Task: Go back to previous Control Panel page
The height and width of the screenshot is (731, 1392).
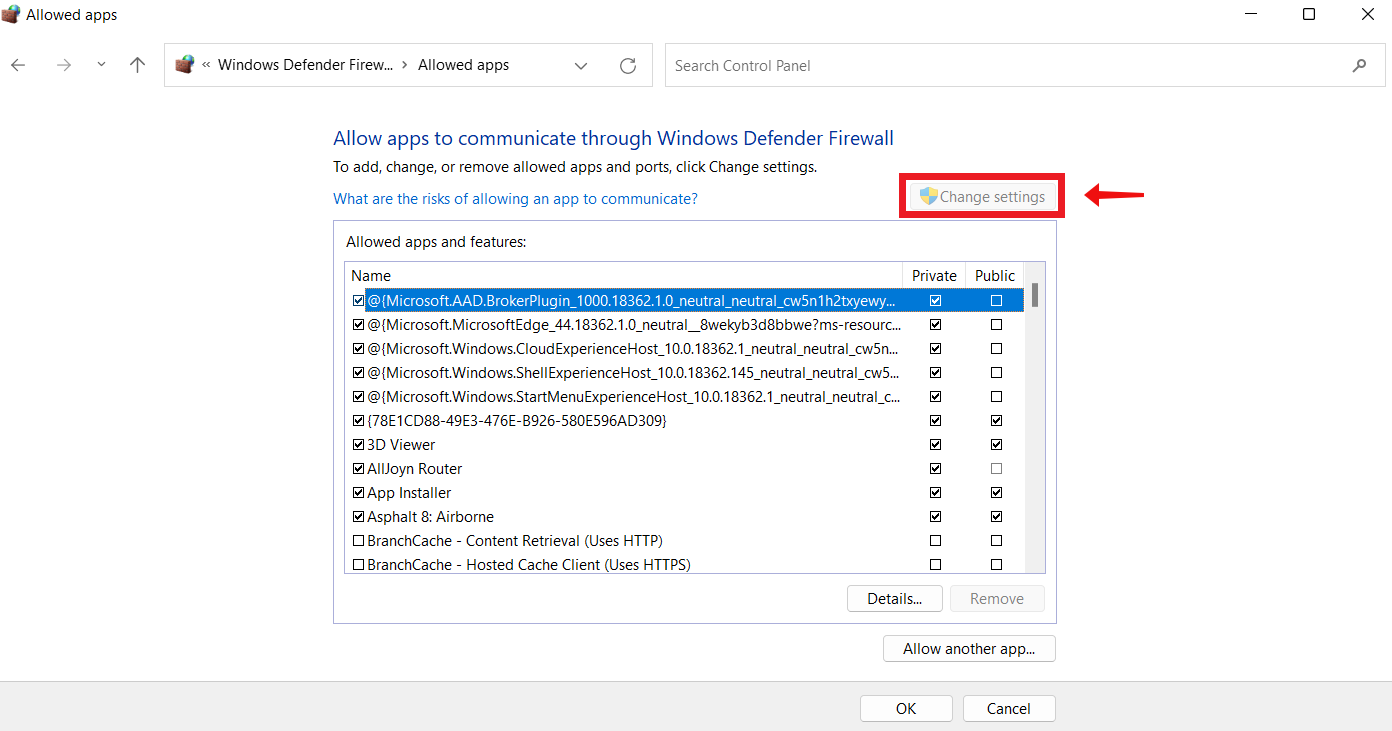Action: pos(18,65)
